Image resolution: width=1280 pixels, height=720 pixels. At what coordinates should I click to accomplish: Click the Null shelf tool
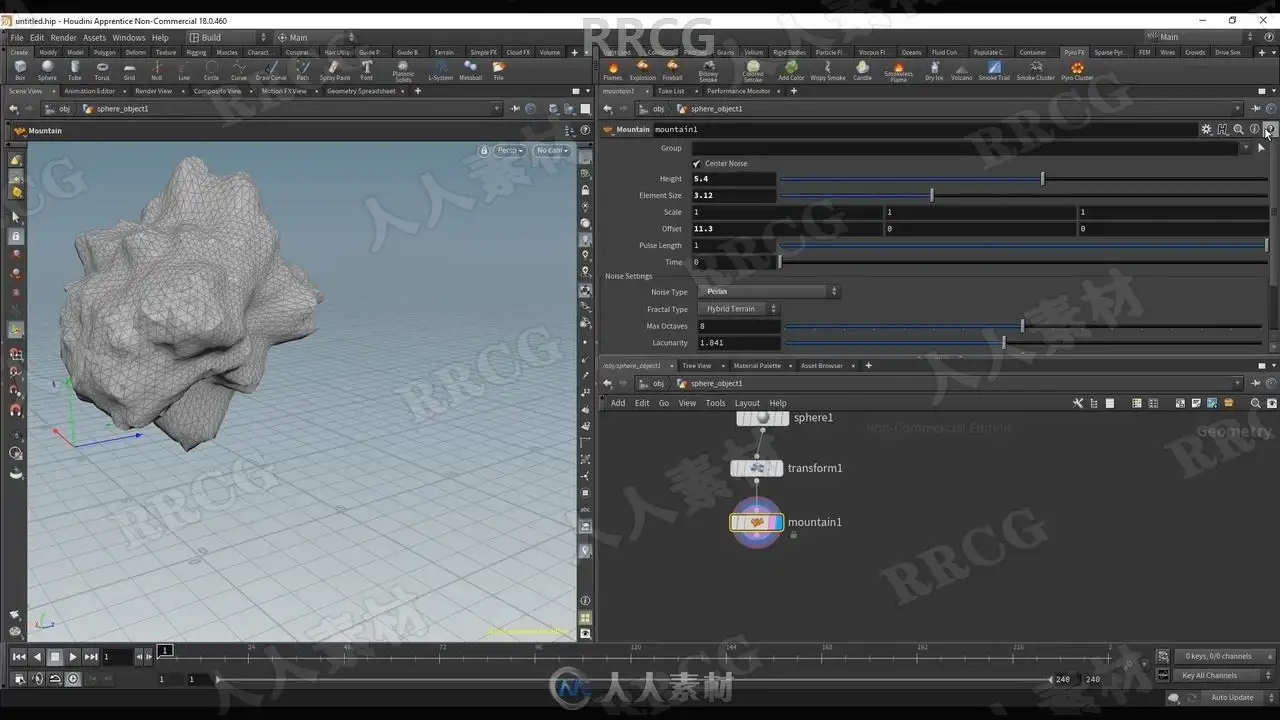click(x=156, y=70)
